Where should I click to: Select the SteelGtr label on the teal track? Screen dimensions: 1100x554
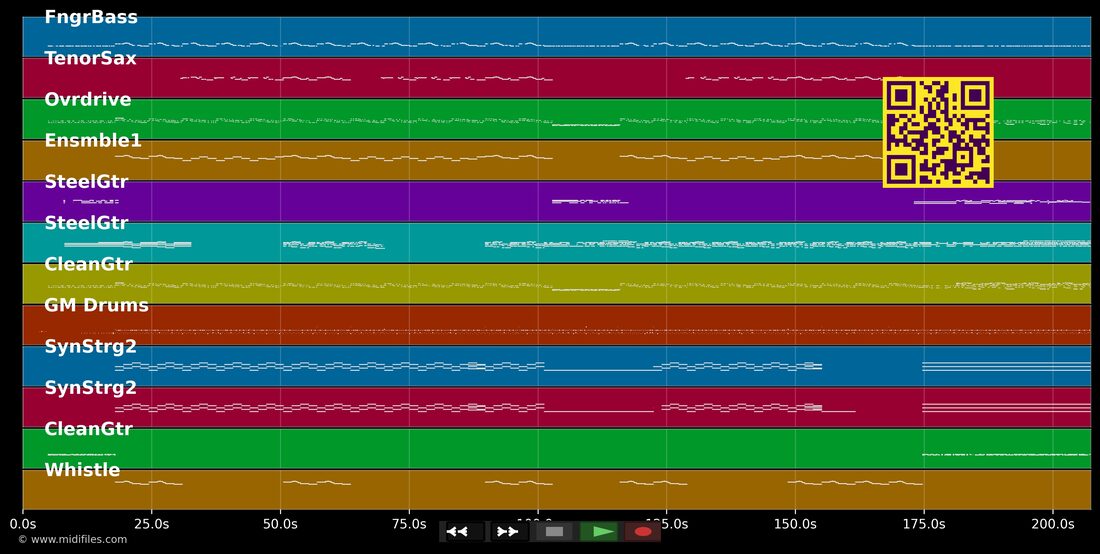[86, 224]
